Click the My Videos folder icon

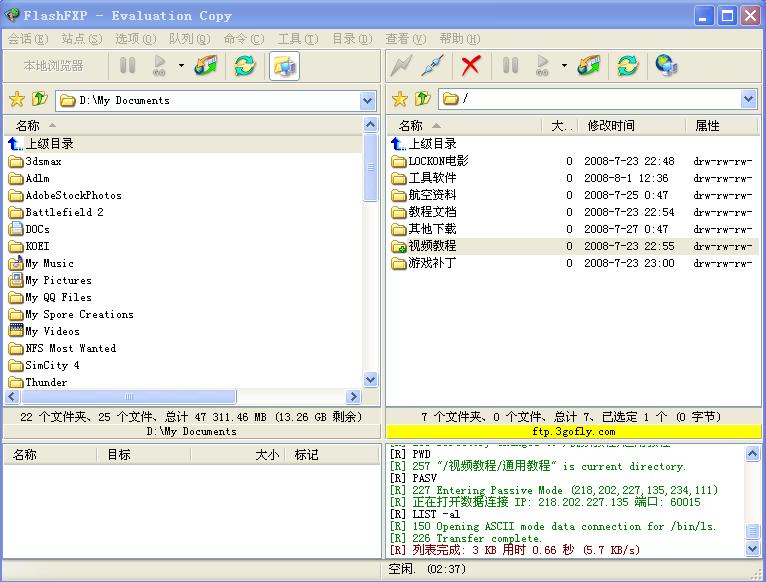coord(16,331)
